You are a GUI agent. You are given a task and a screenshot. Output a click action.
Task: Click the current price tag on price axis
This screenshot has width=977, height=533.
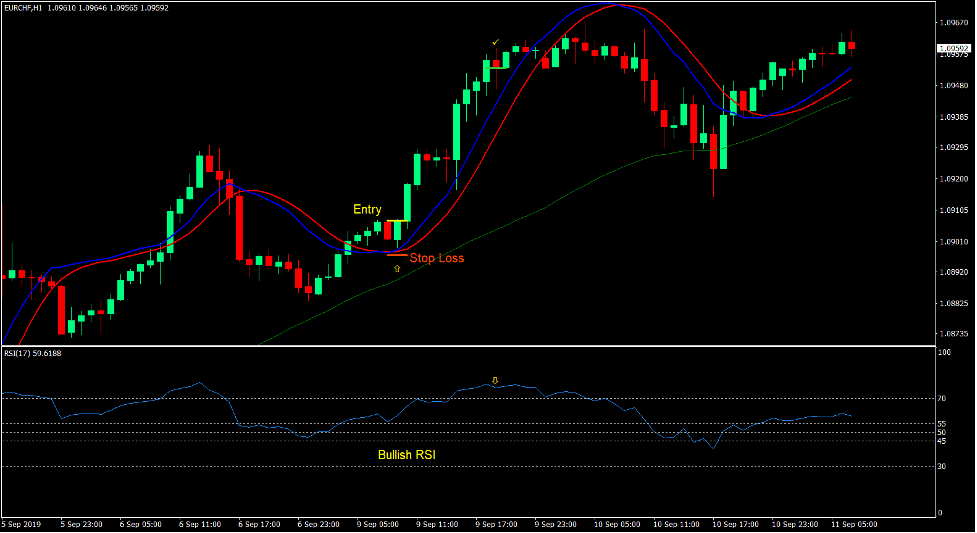pos(953,48)
